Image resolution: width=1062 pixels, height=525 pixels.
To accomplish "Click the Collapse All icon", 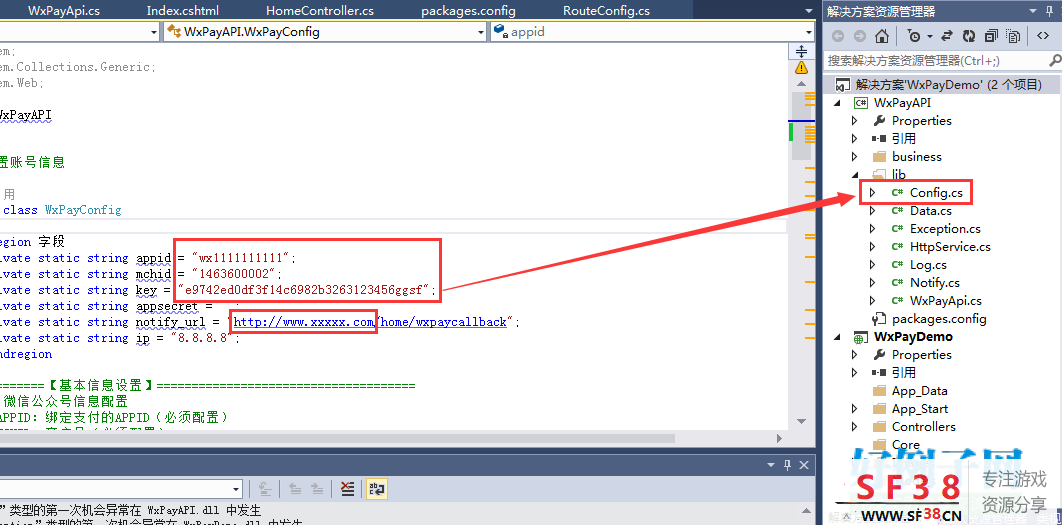I will (x=992, y=36).
